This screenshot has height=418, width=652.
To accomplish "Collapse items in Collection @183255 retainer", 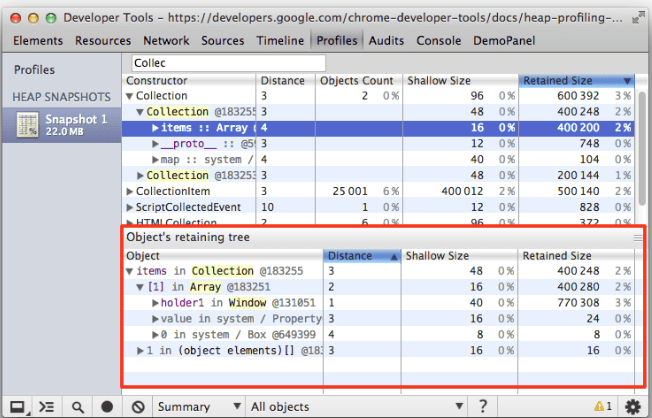I will click(x=129, y=271).
